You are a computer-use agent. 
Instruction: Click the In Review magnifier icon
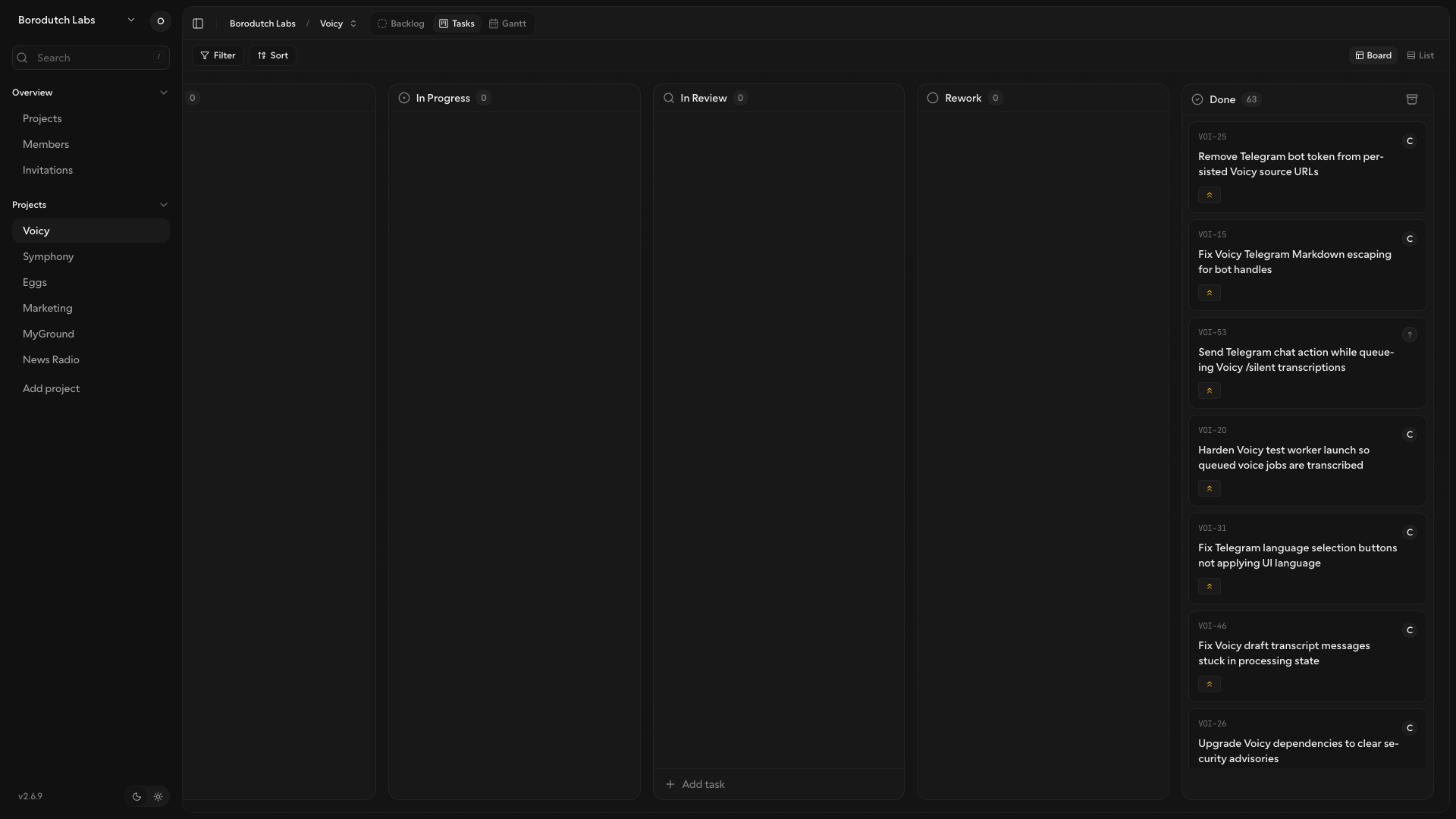point(669,98)
